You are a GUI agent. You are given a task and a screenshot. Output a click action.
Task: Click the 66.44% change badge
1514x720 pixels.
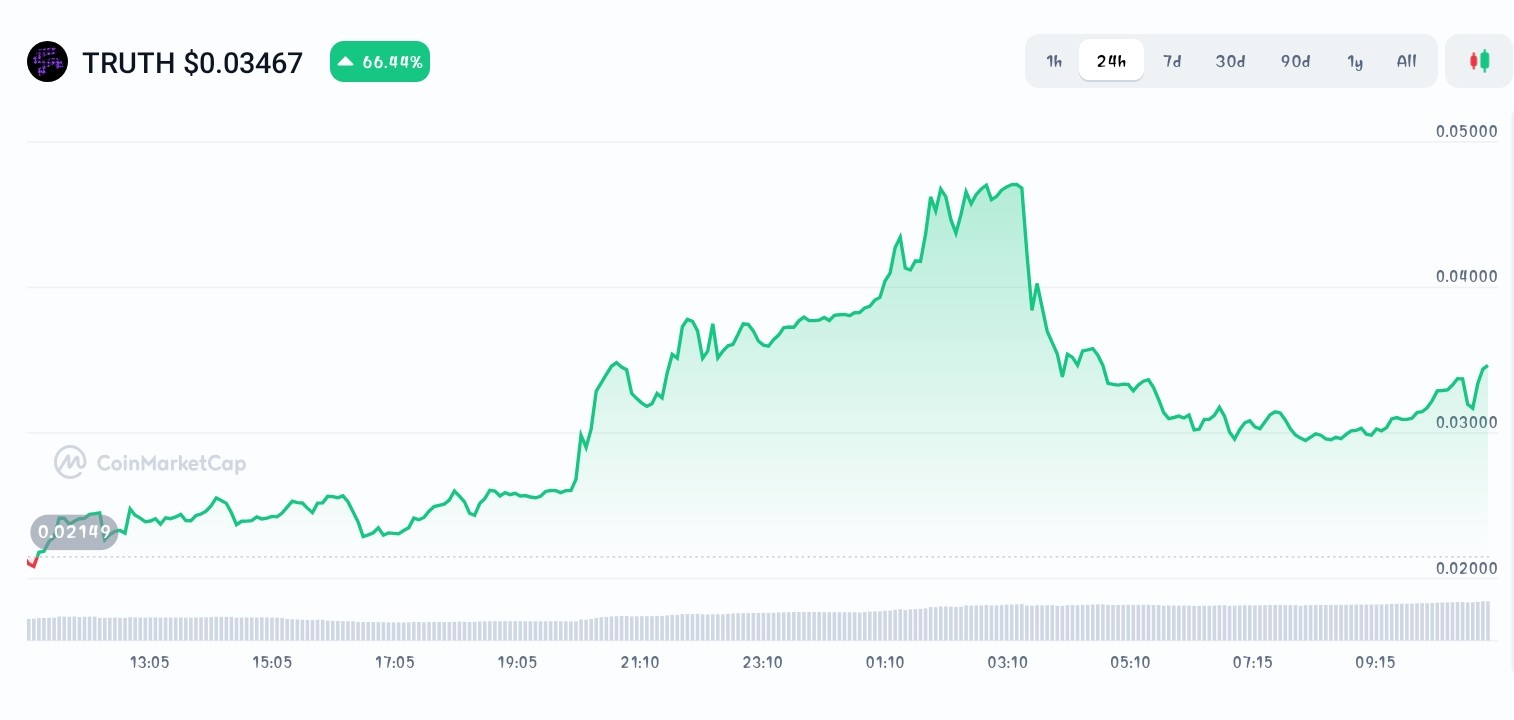click(380, 61)
